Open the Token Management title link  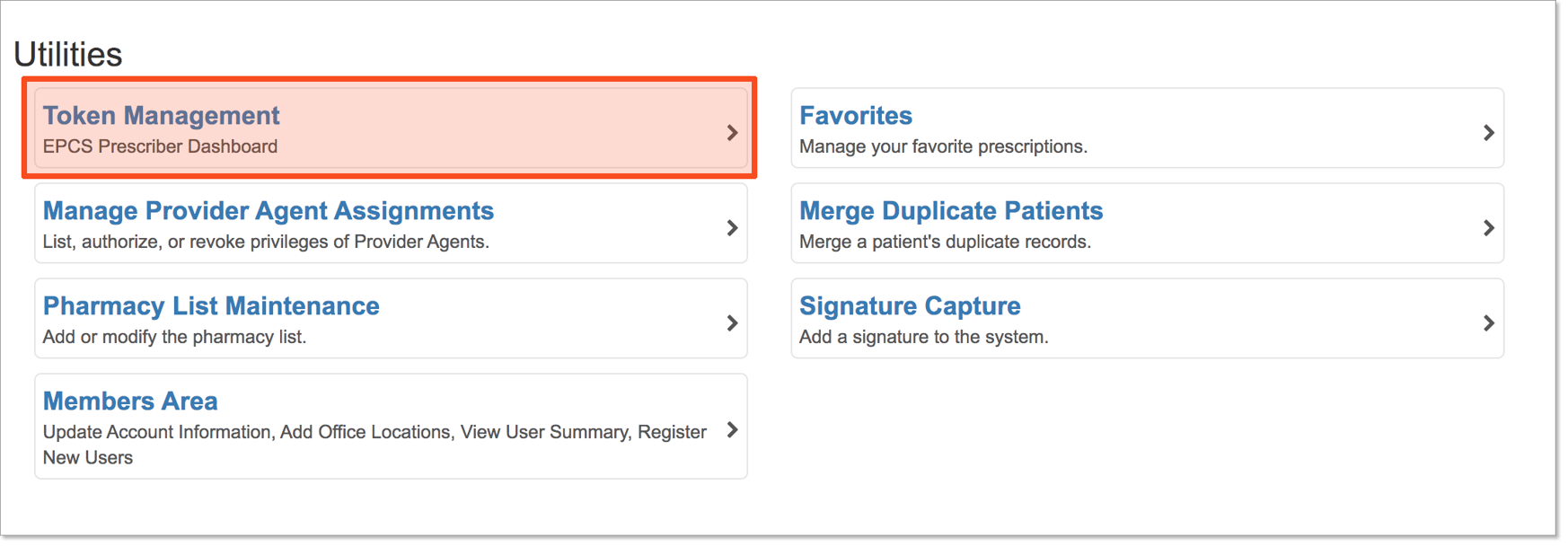coord(161,115)
